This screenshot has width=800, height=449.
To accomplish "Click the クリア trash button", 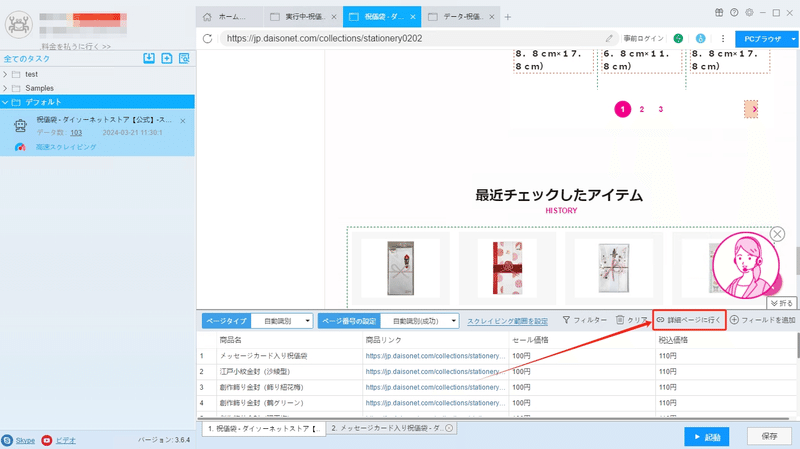I will point(632,320).
